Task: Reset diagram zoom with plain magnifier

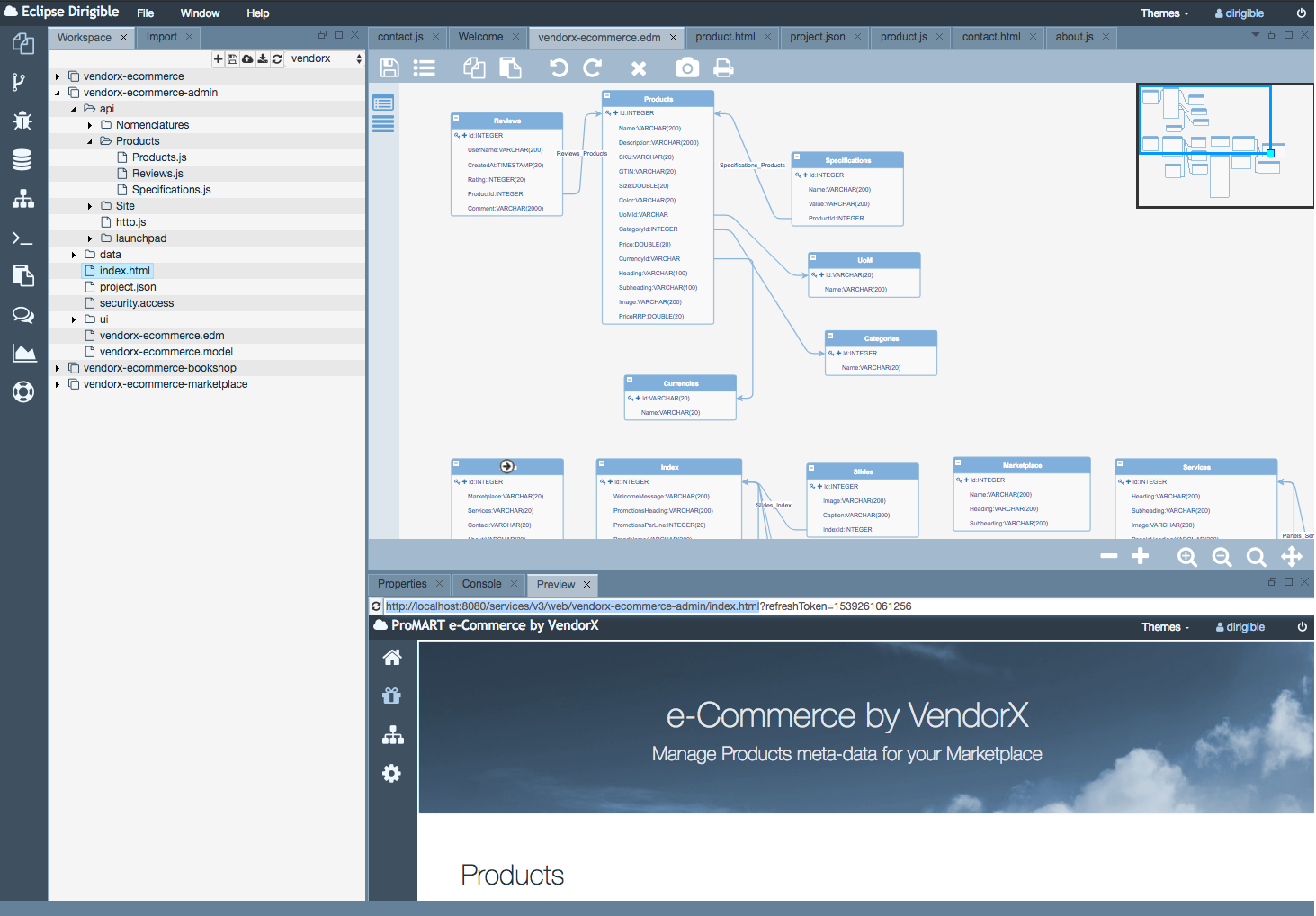Action: [x=1256, y=557]
